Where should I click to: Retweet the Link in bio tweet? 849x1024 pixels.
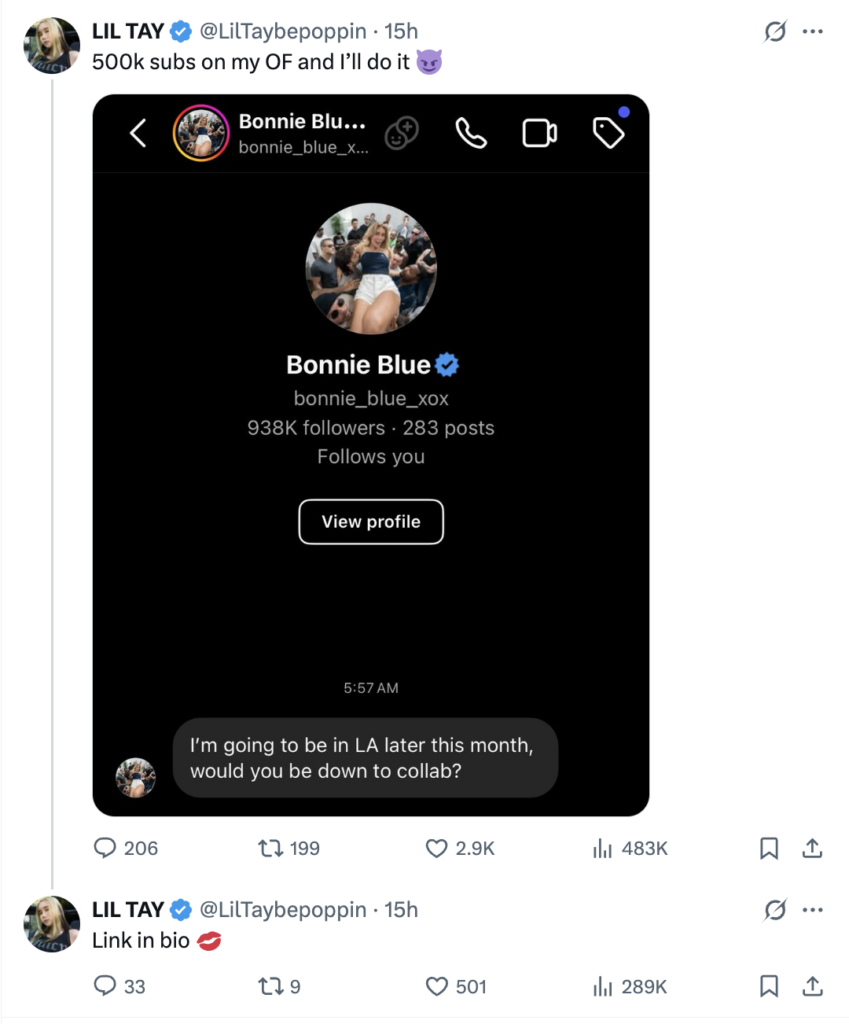pos(268,986)
